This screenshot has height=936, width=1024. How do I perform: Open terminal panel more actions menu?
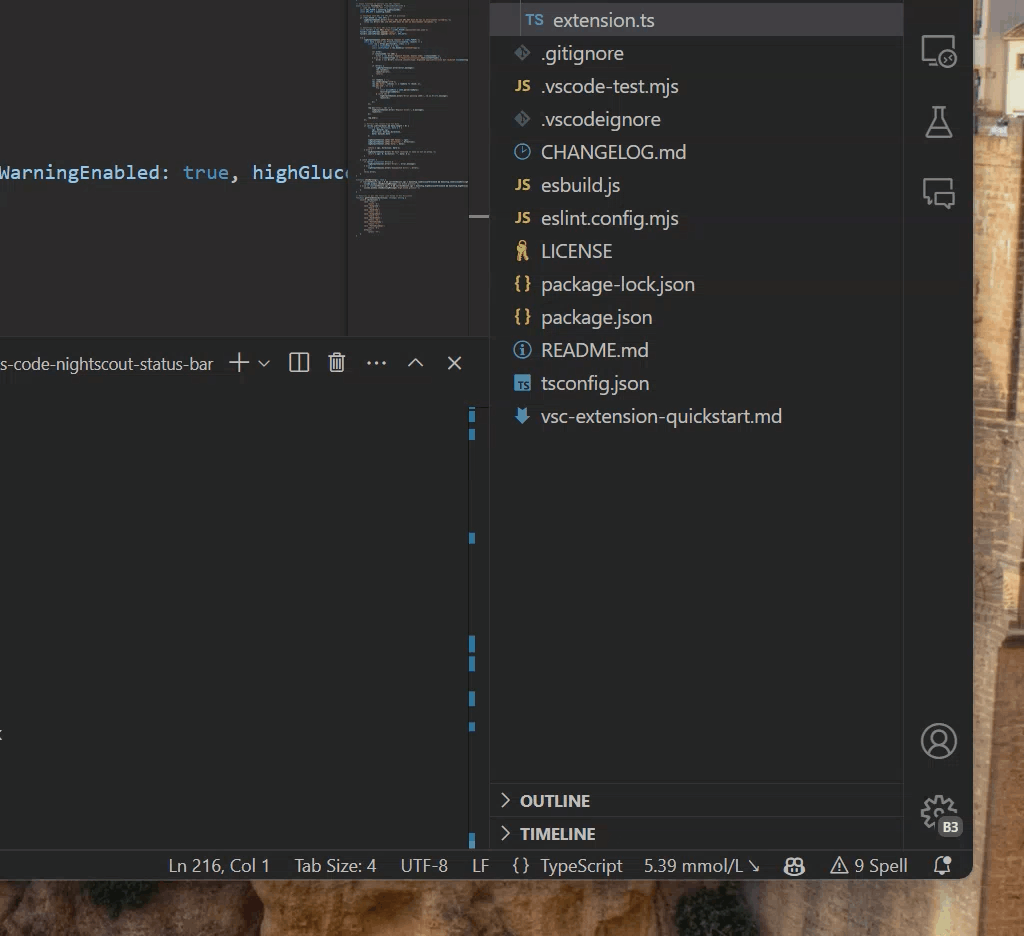[x=376, y=363]
